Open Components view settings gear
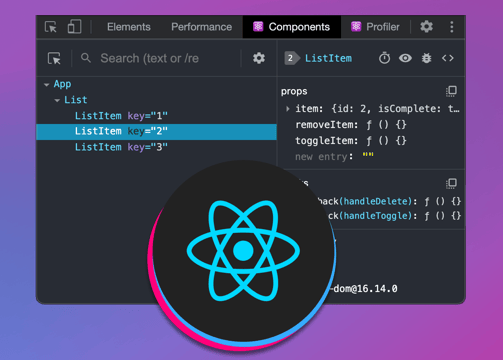This screenshot has height=360, width=503. pyautogui.click(x=259, y=58)
